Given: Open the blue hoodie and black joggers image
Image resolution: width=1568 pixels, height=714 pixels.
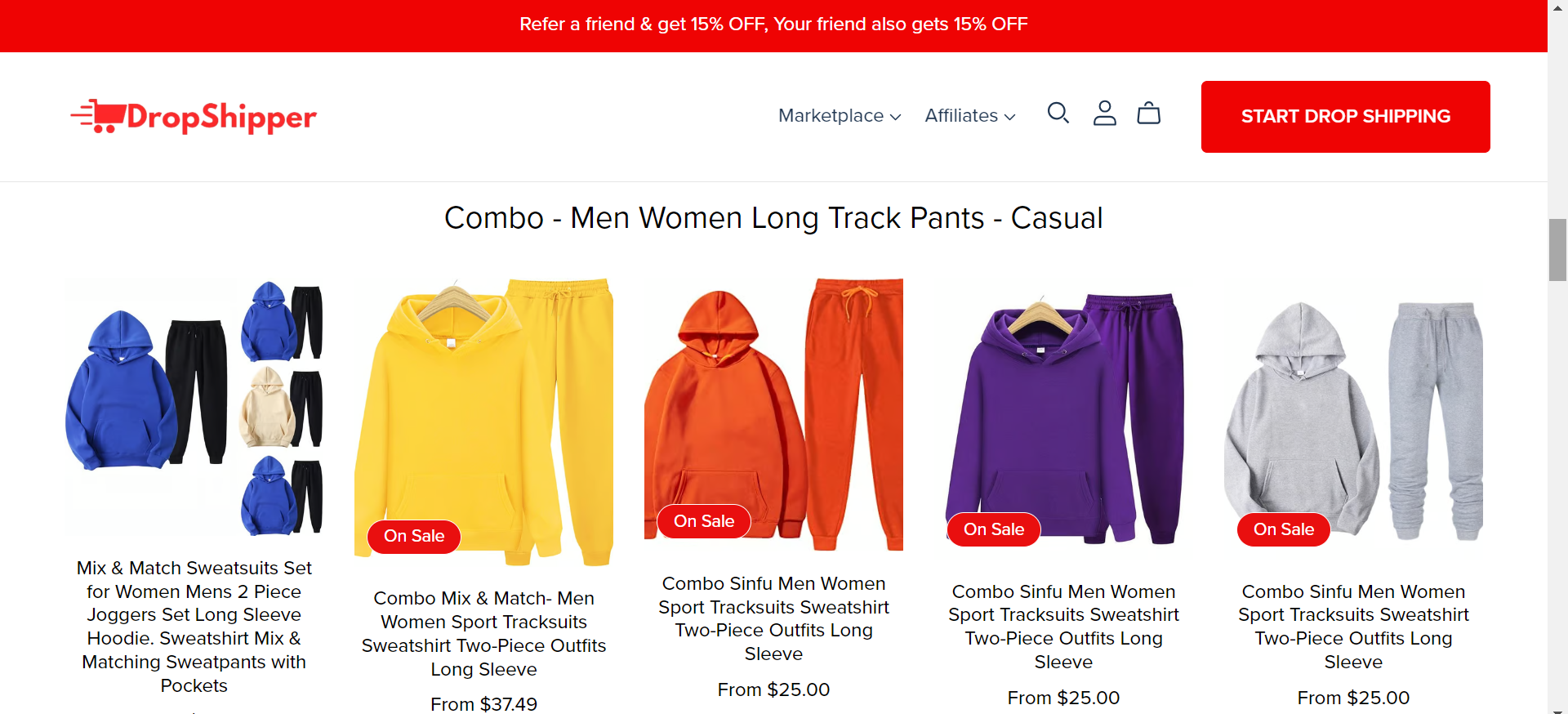Looking at the screenshot, I should (194, 408).
